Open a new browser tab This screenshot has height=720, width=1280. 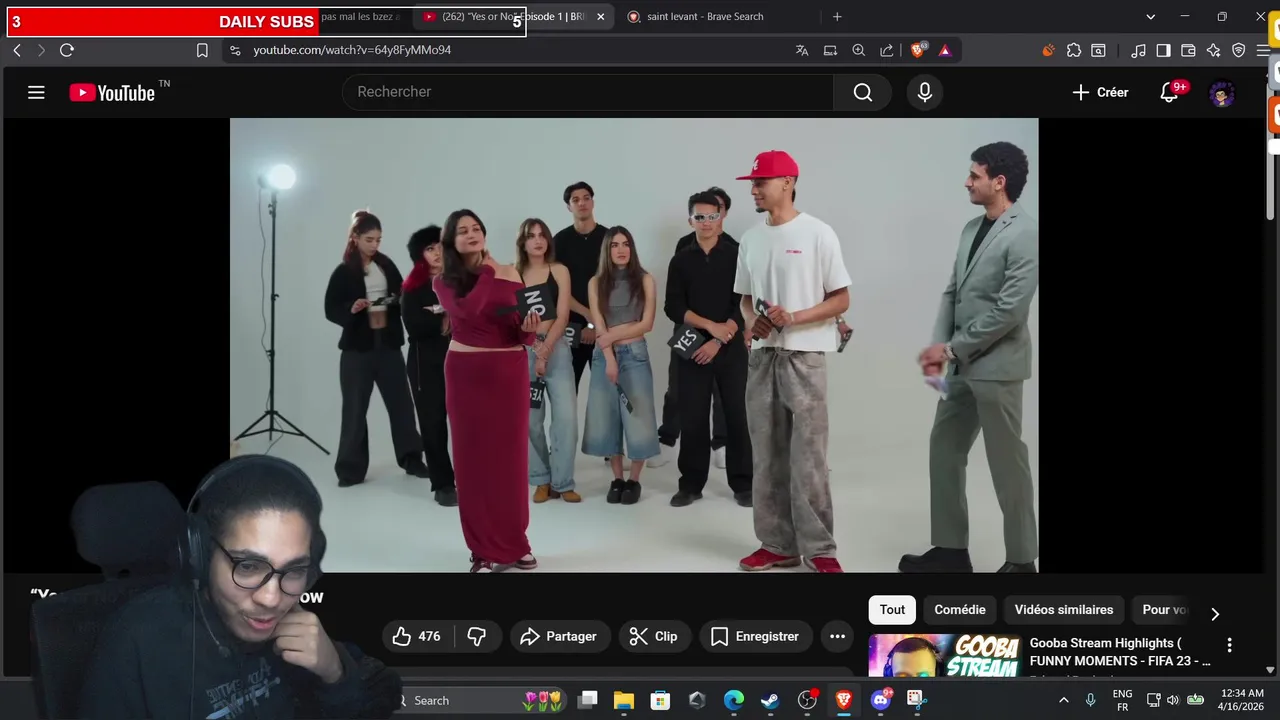click(x=837, y=16)
